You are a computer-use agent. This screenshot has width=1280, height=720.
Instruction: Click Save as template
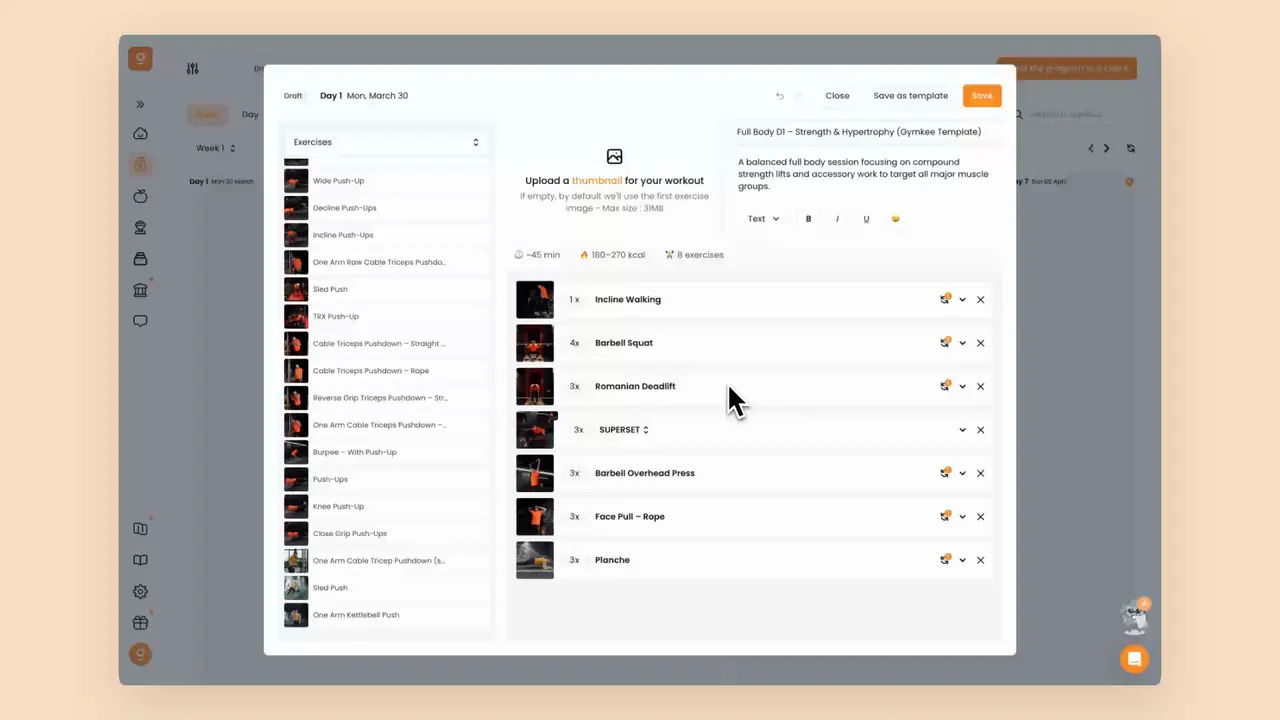[x=910, y=96]
